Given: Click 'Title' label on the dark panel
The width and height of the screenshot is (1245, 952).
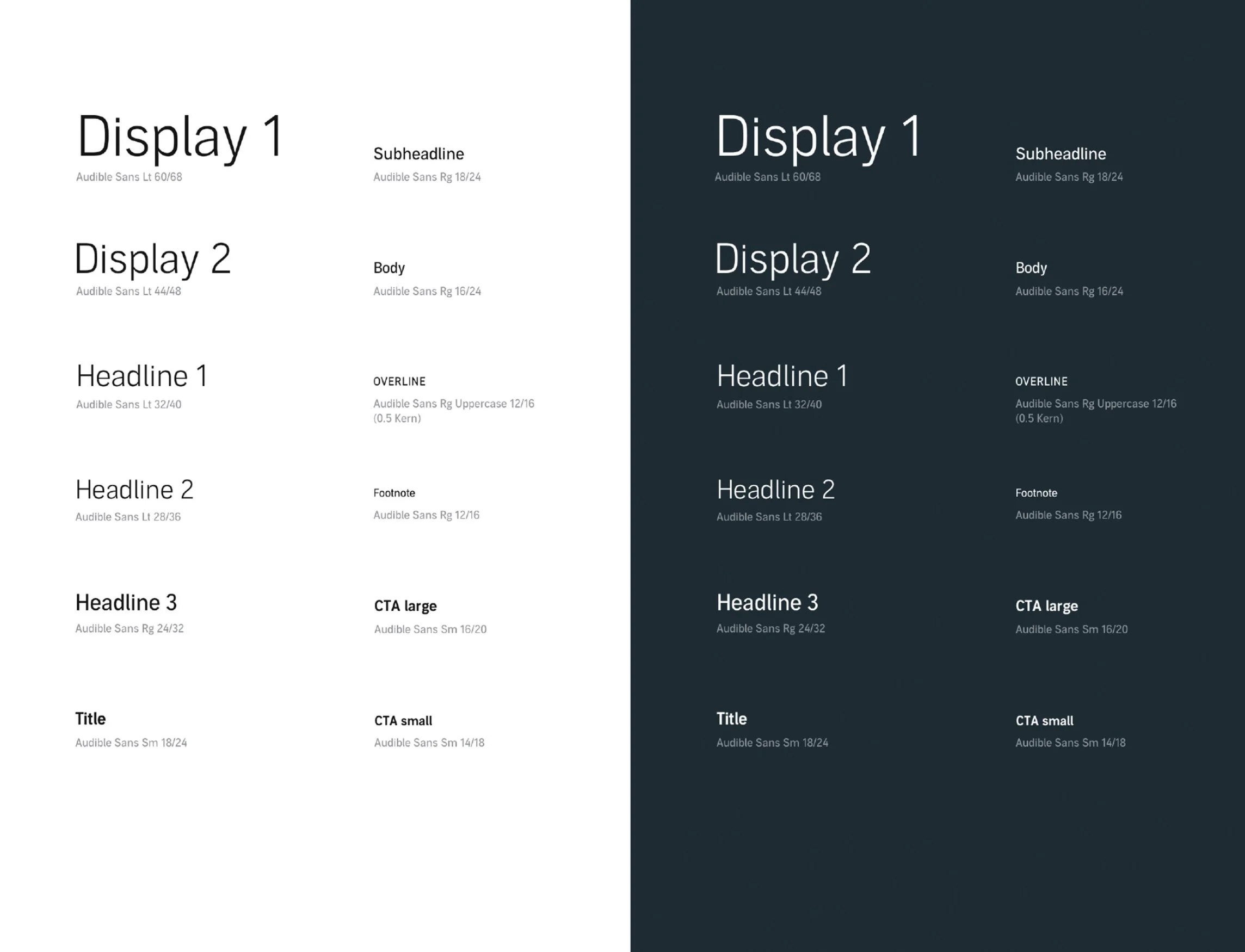Looking at the screenshot, I should pyautogui.click(x=731, y=719).
